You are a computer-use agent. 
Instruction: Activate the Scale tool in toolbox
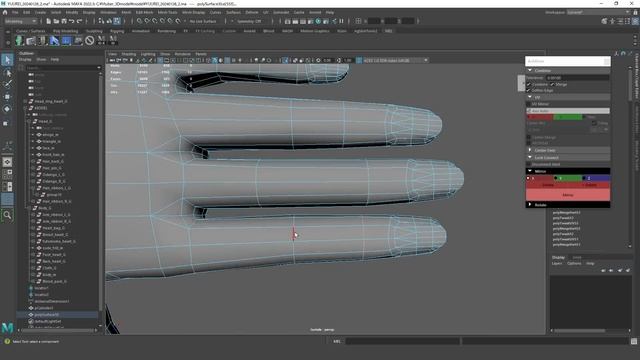point(6,123)
